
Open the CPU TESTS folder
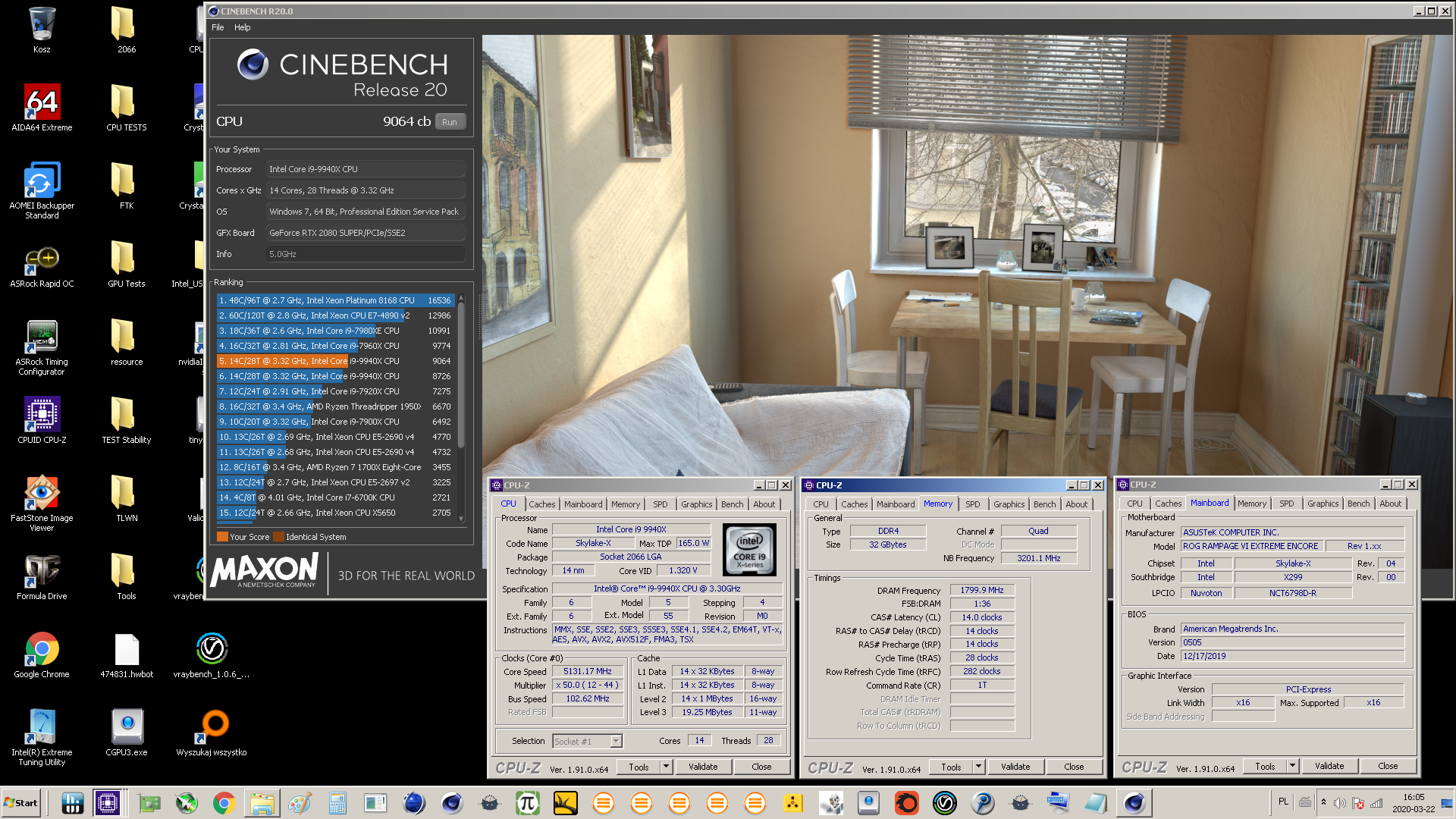pyautogui.click(x=127, y=108)
